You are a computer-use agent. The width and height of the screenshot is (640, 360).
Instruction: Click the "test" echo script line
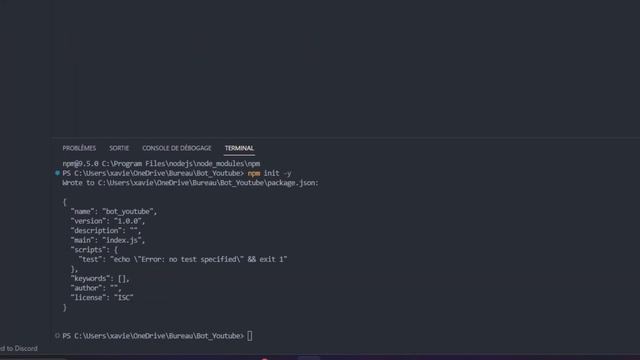[x=183, y=260]
